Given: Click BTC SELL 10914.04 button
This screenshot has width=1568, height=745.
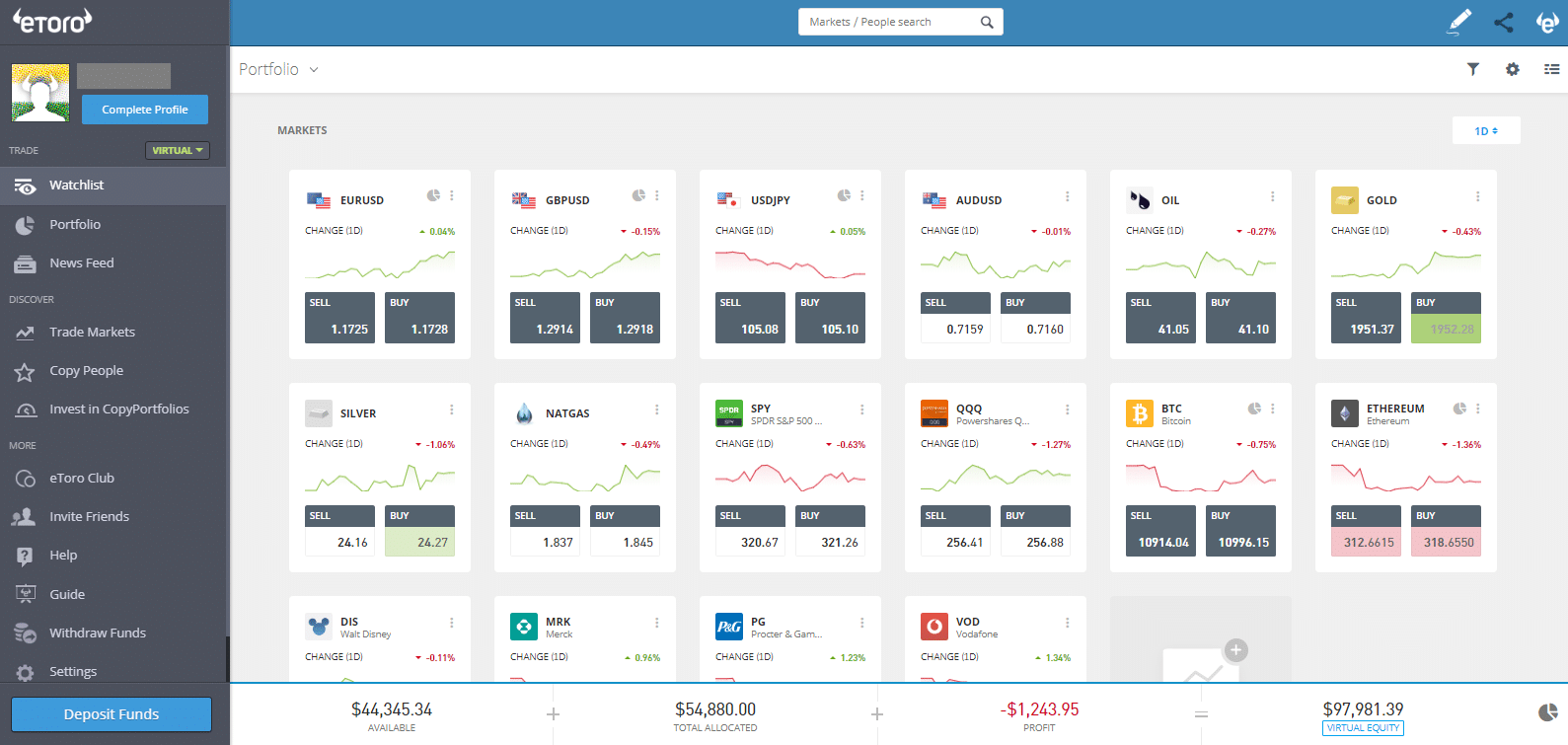Looking at the screenshot, I should point(1160,531).
